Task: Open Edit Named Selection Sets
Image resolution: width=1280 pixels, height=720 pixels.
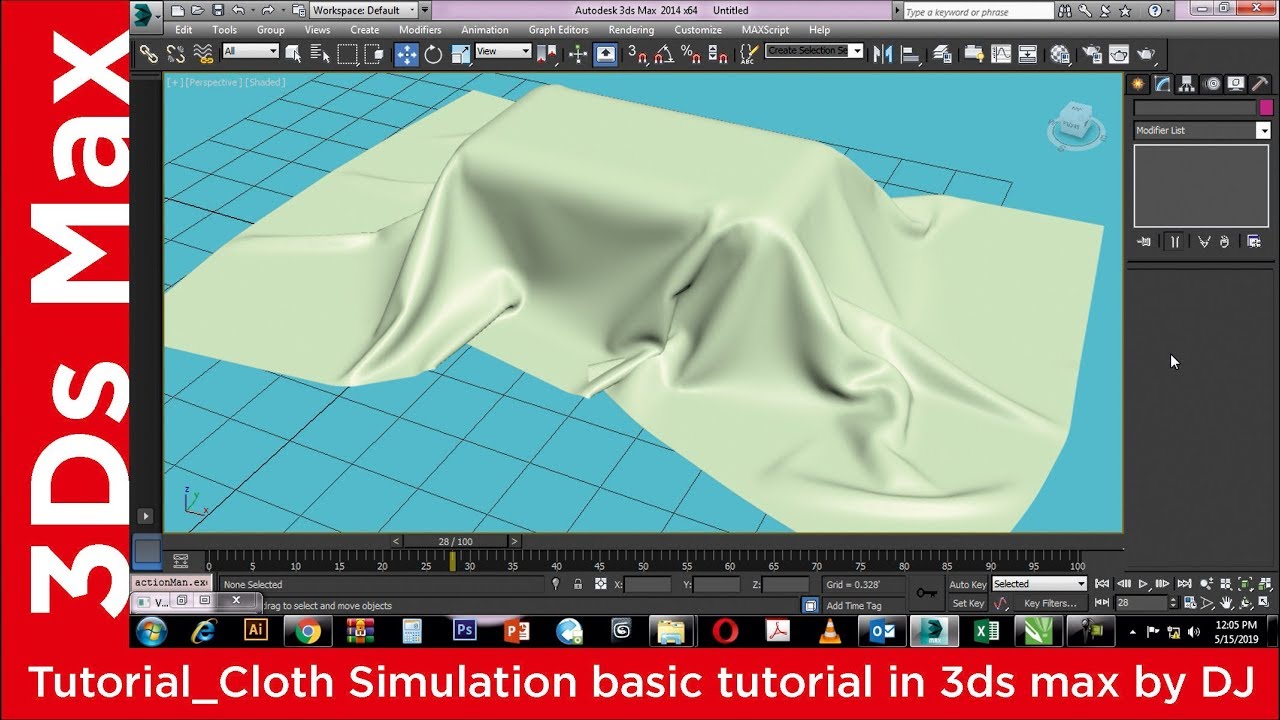Action: pyautogui.click(x=748, y=54)
